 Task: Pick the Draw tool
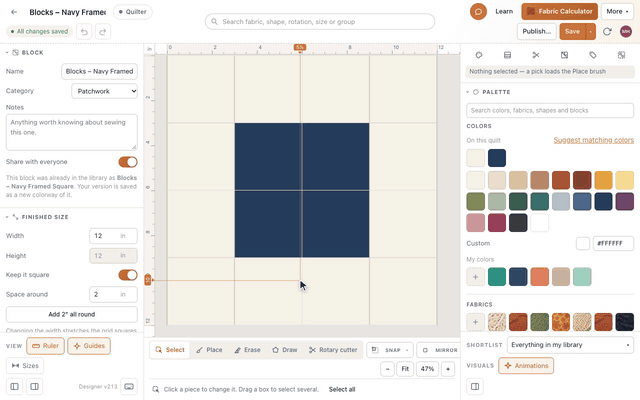point(284,350)
